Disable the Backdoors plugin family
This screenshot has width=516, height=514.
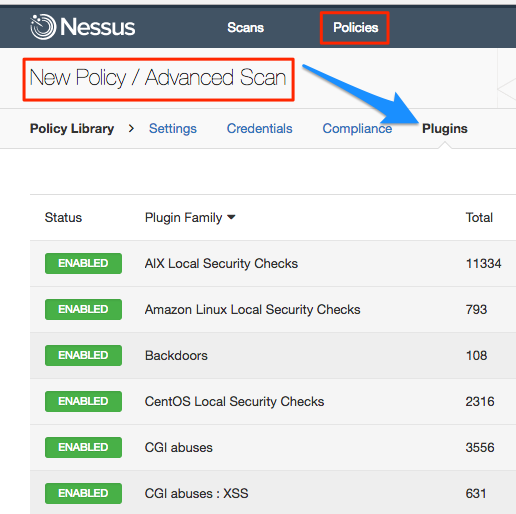tap(83, 355)
